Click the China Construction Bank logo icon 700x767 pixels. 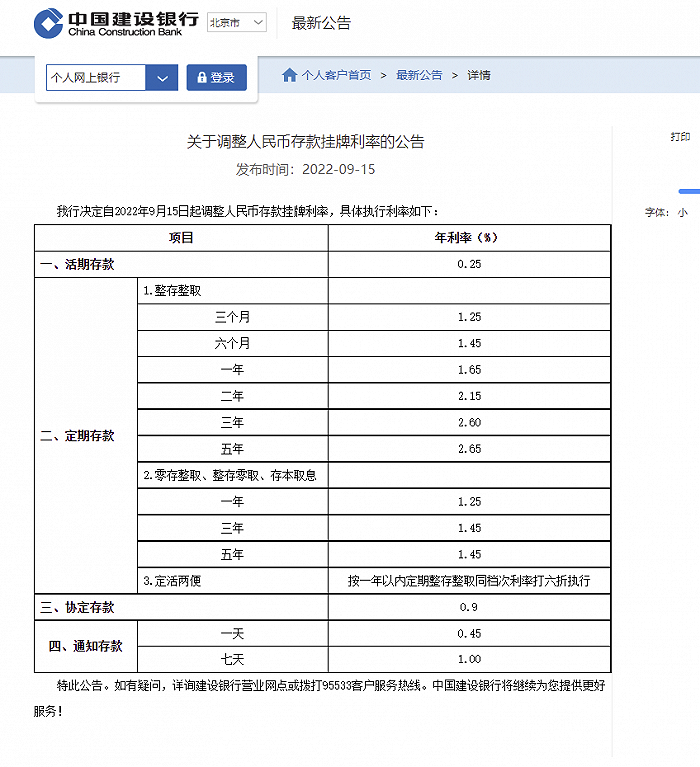tap(48, 23)
